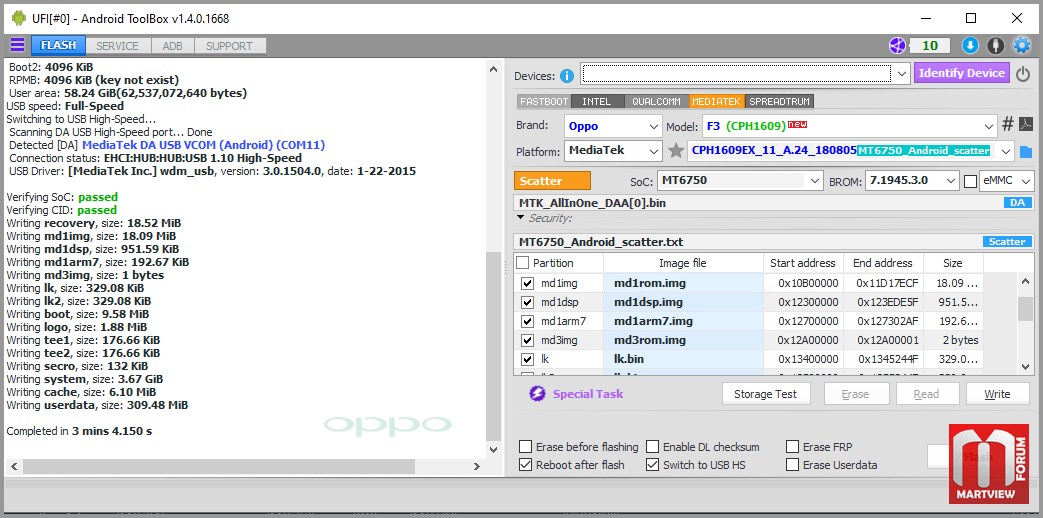1043x518 pixels.
Task: Click the Special Task purple icon
Action: click(x=537, y=394)
